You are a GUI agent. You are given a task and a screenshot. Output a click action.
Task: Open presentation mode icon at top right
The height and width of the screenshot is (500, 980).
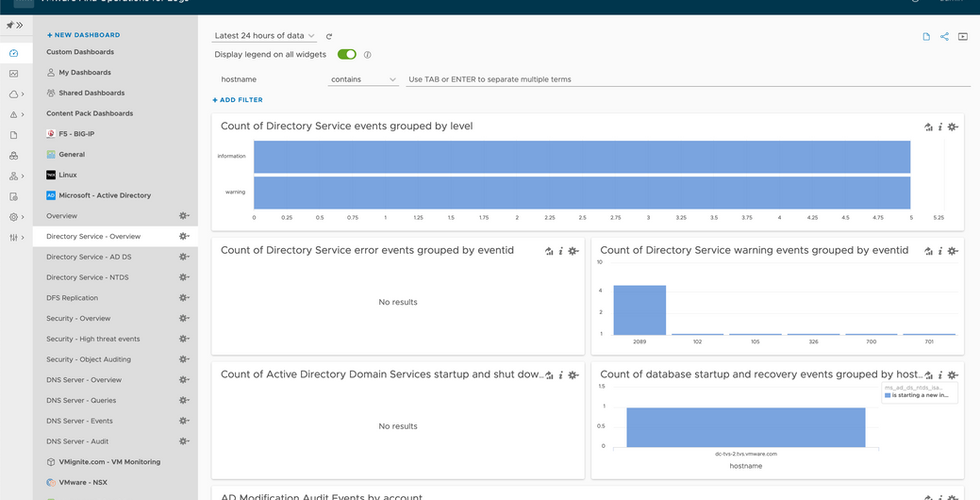(x=964, y=37)
